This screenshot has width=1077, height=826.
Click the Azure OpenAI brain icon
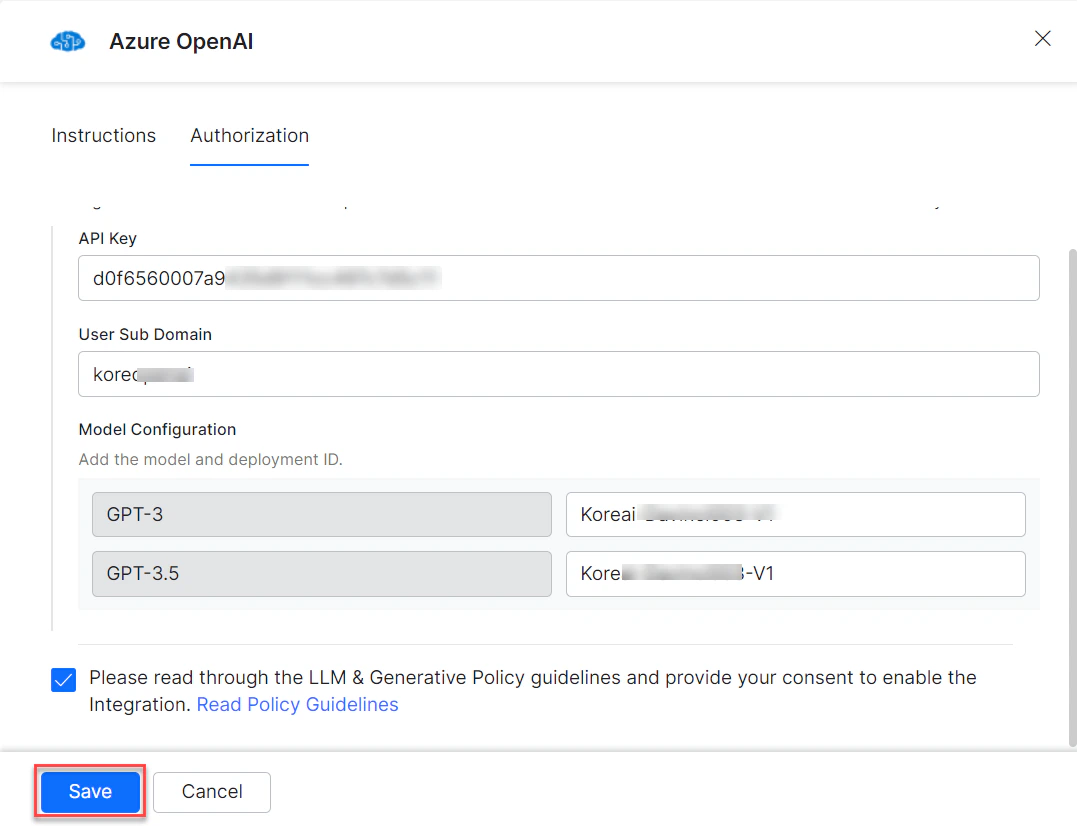pos(68,42)
